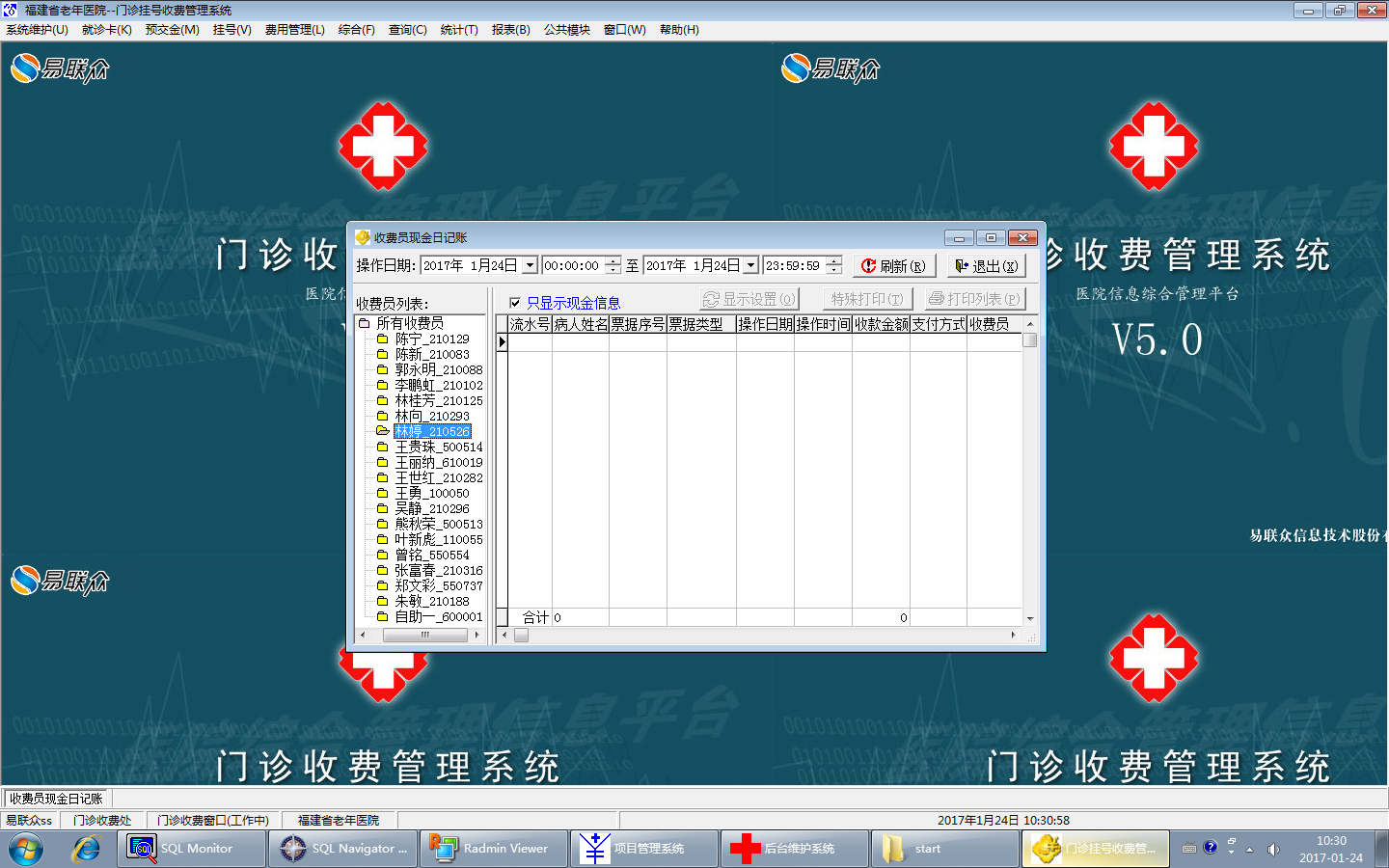Select cashier 吴静_210296 in the tree
Viewport: 1389px width, 868px height.
(x=432, y=508)
